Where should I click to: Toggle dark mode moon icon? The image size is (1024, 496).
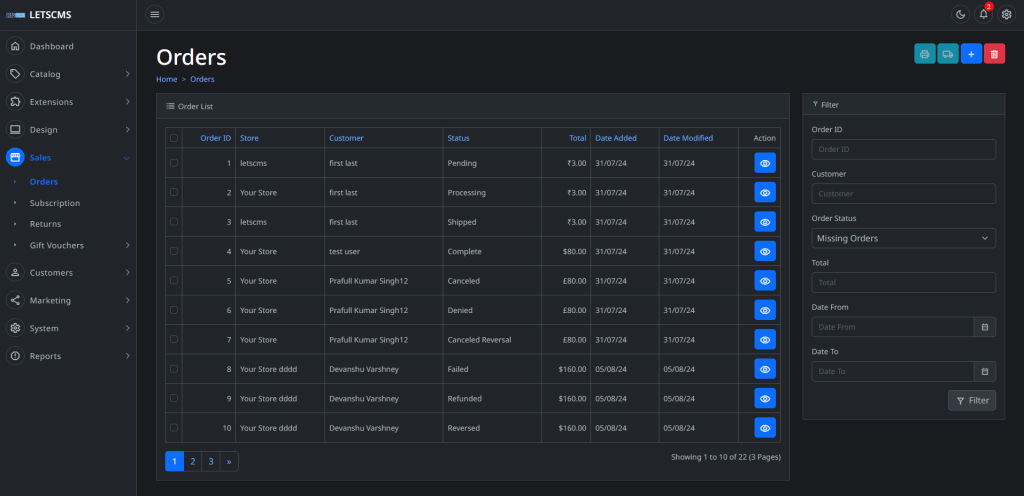click(x=961, y=14)
